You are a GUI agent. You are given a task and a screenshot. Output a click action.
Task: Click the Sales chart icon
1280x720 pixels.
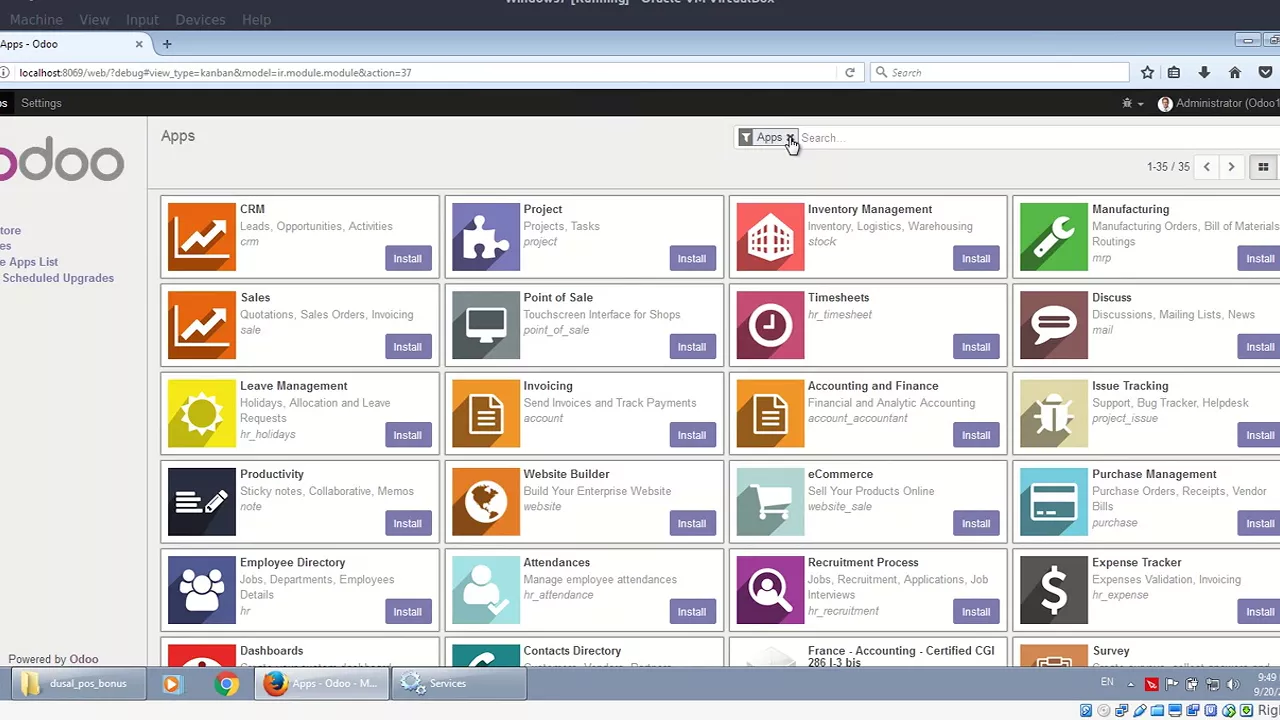(202, 325)
